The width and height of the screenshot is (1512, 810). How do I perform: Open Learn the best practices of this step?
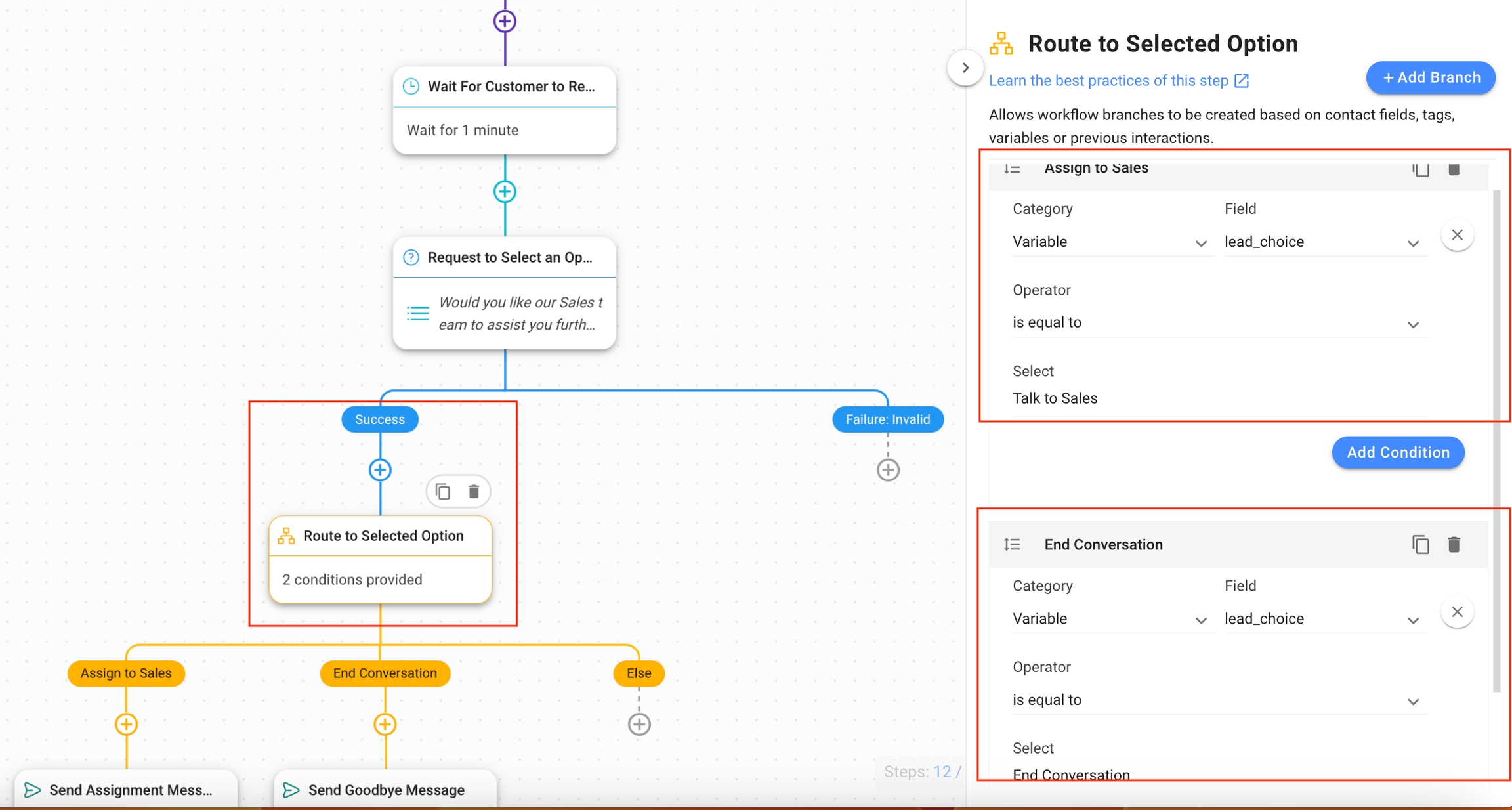point(1109,80)
